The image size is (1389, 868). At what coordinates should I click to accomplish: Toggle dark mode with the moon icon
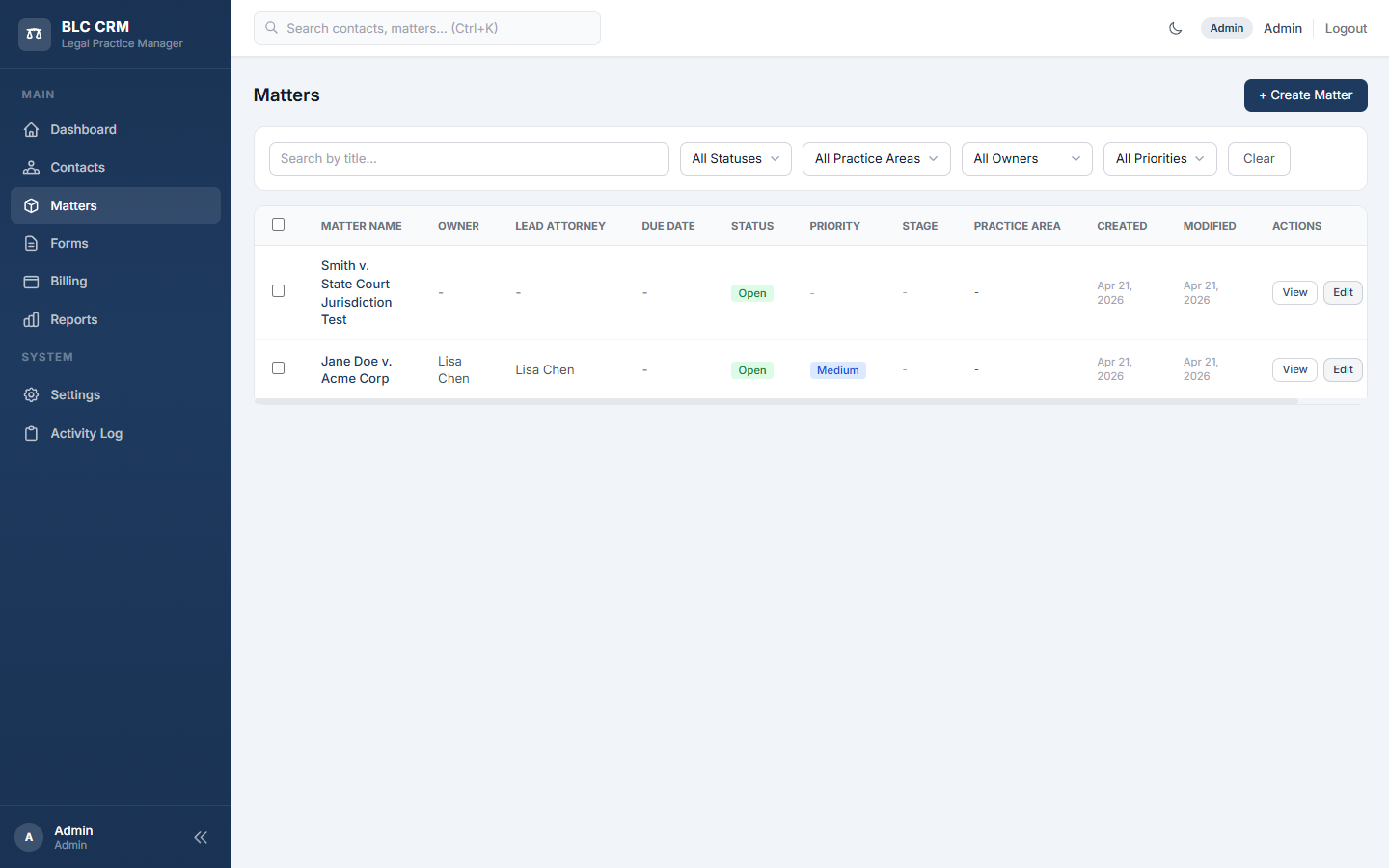click(1175, 28)
